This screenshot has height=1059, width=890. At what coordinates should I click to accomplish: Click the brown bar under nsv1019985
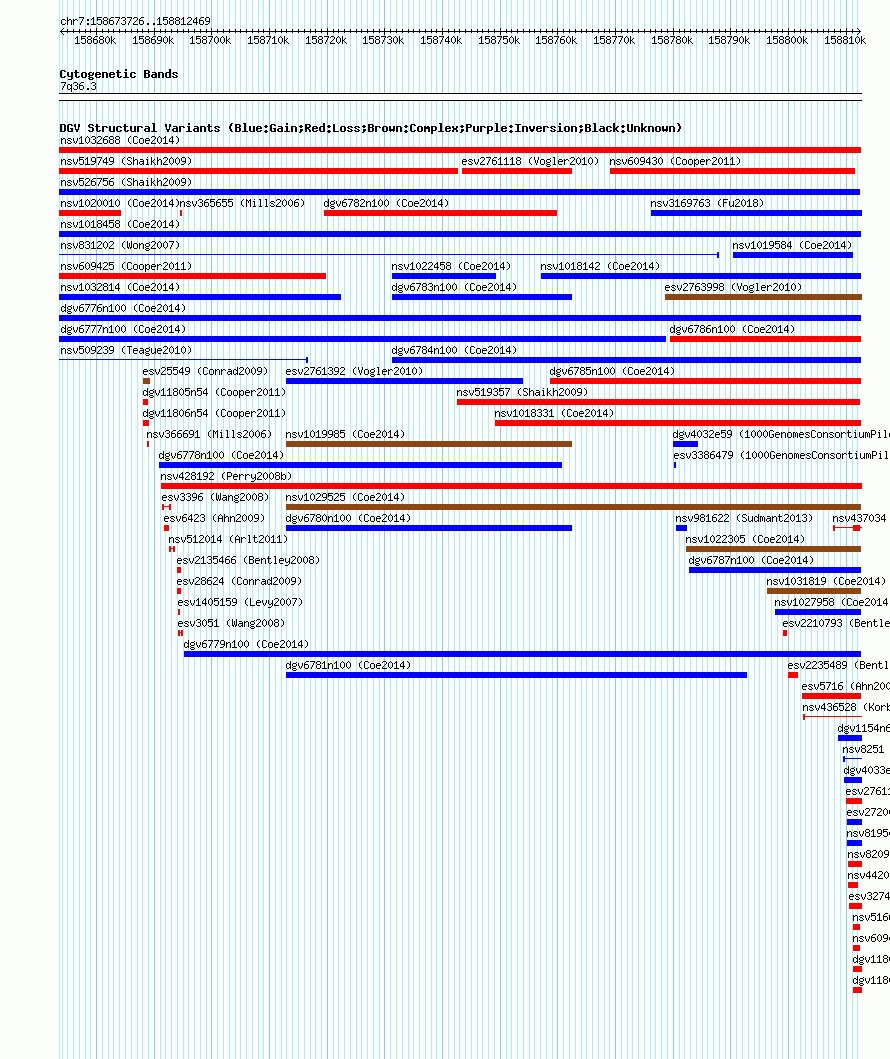(429, 444)
